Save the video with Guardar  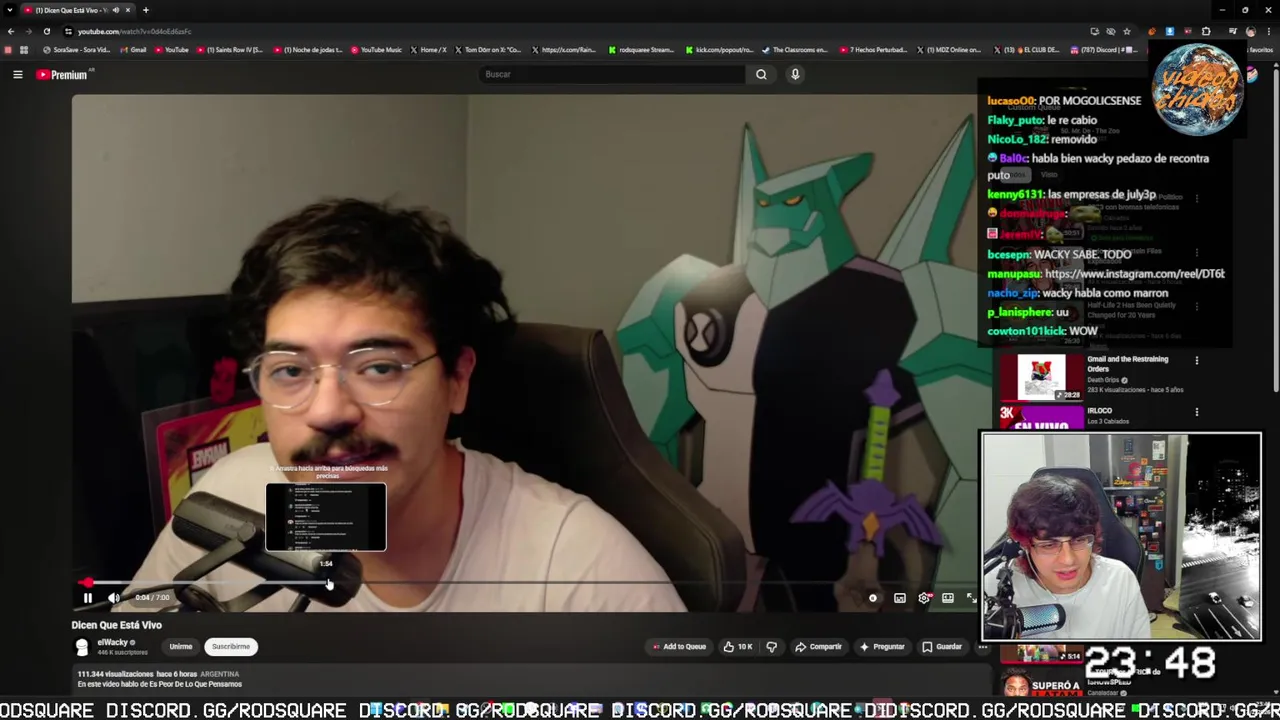(x=942, y=647)
